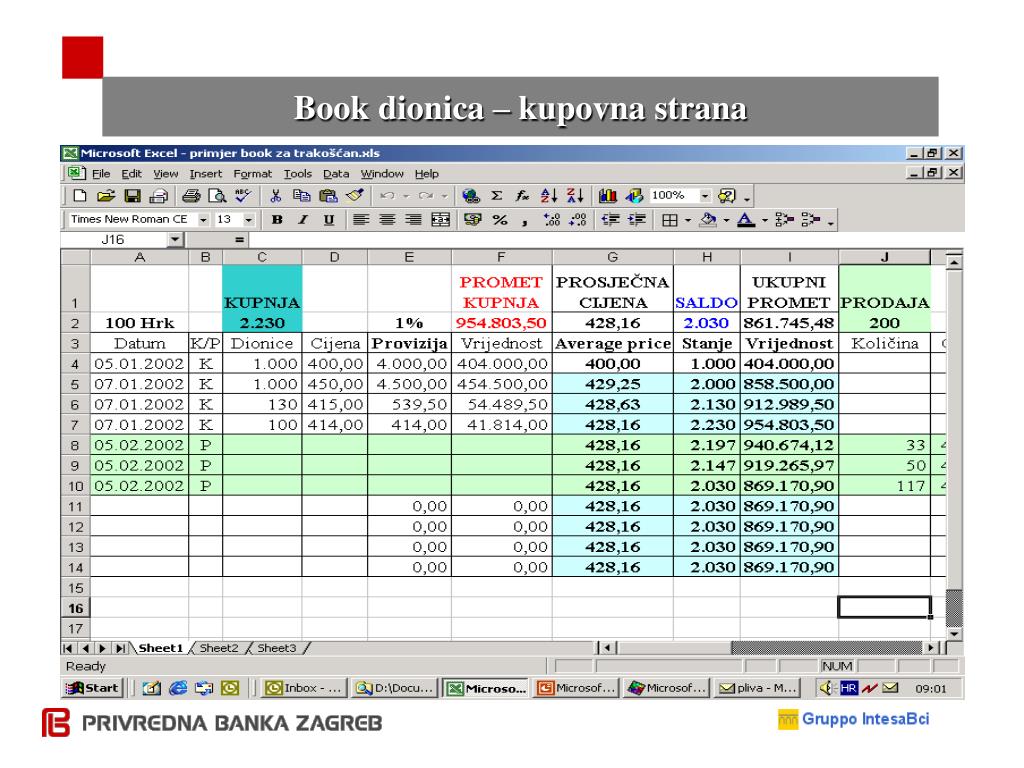Open the Format menu

click(253, 174)
